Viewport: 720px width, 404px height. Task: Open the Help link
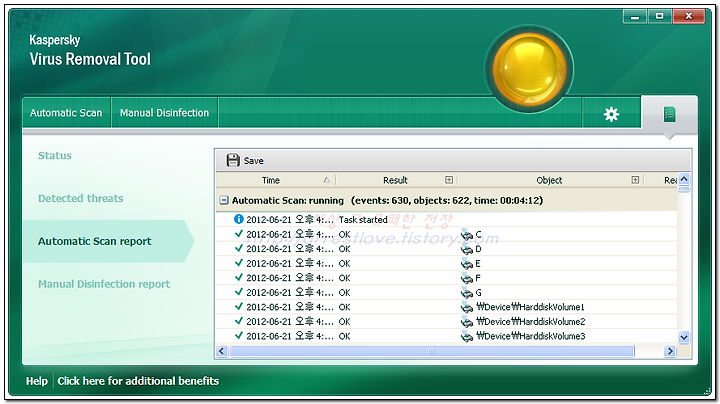[37, 381]
